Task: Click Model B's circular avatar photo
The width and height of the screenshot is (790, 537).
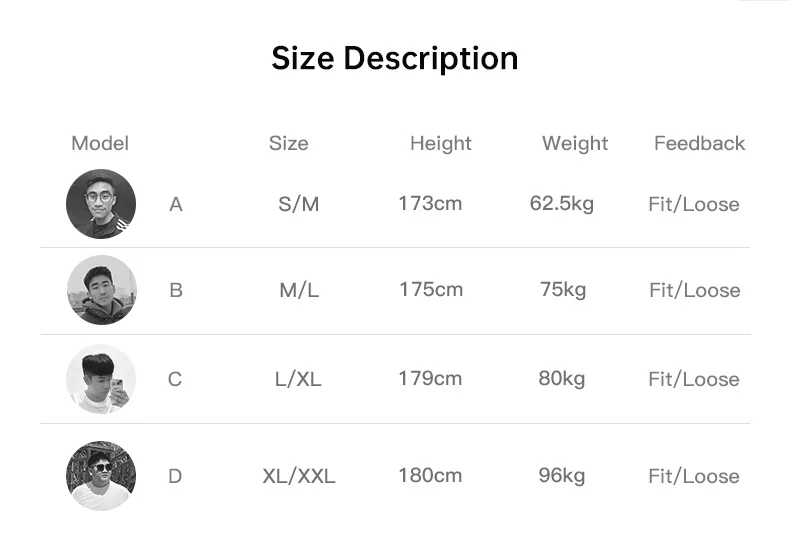Action: pyautogui.click(x=101, y=290)
